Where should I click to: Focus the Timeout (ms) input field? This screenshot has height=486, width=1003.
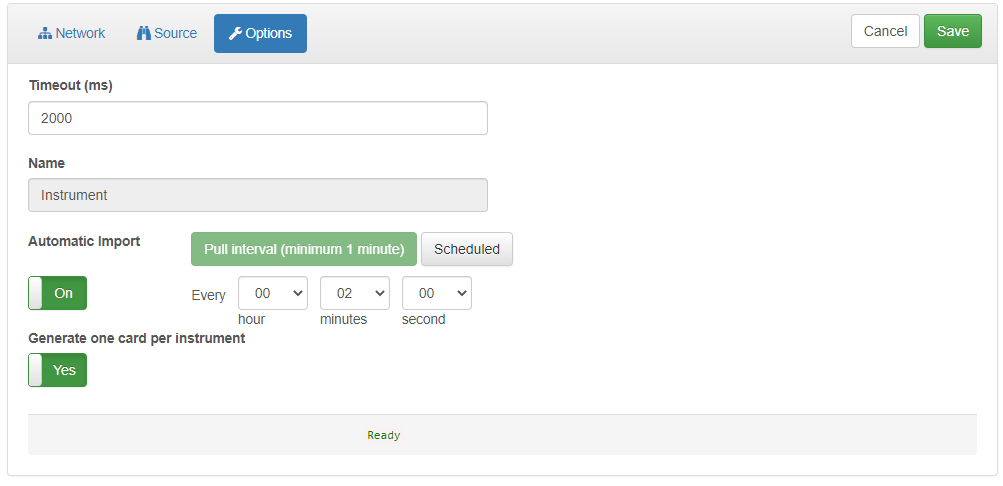tap(258, 118)
